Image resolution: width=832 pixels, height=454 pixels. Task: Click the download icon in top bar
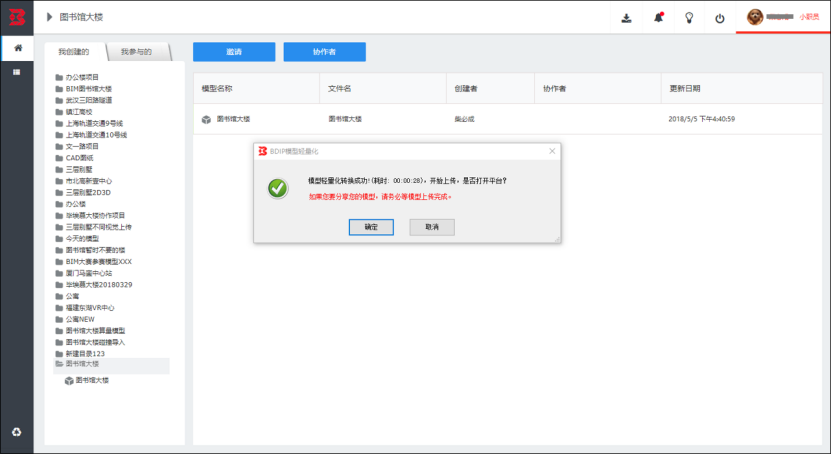click(x=626, y=18)
